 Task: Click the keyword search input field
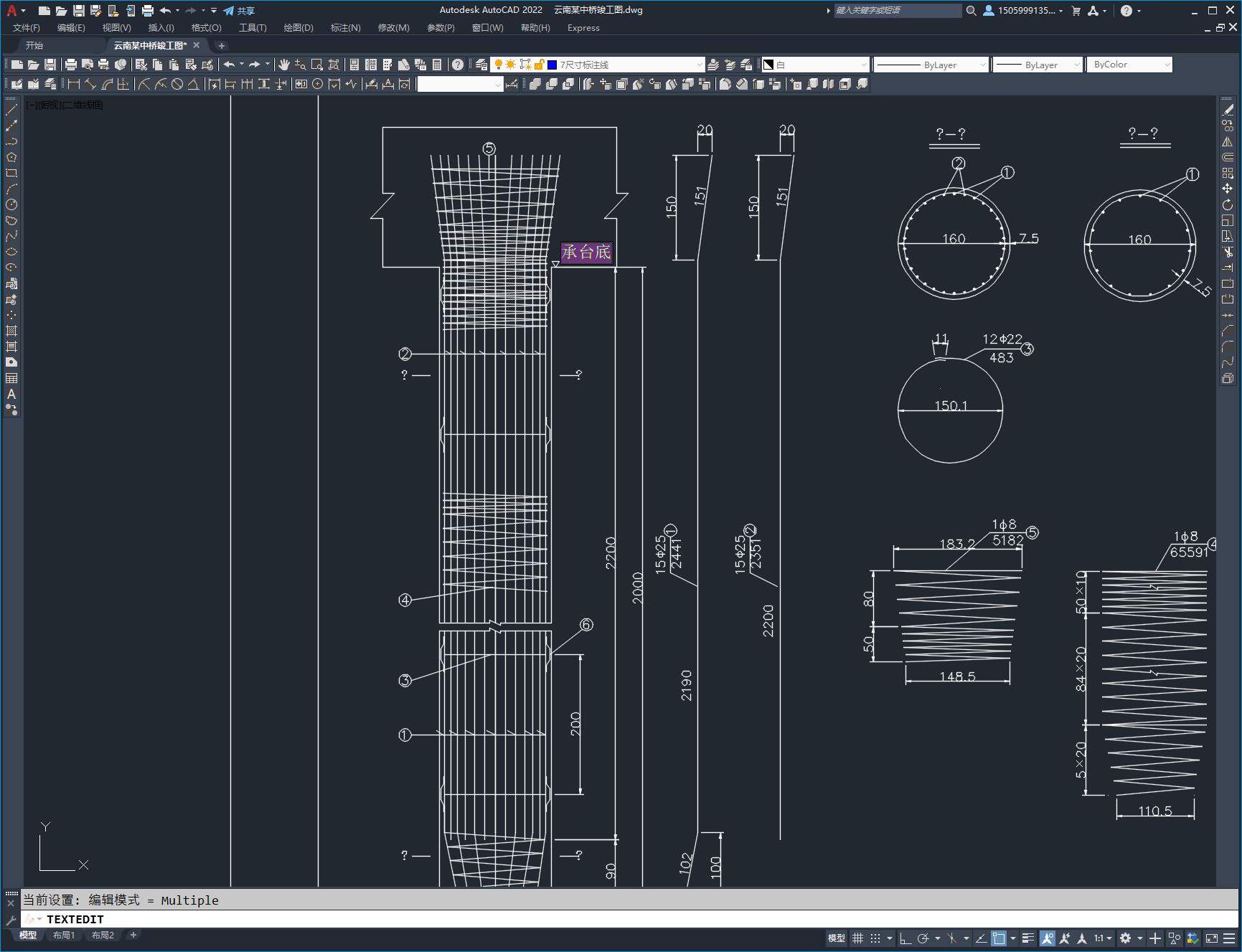pyautogui.click(x=897, y=11)
